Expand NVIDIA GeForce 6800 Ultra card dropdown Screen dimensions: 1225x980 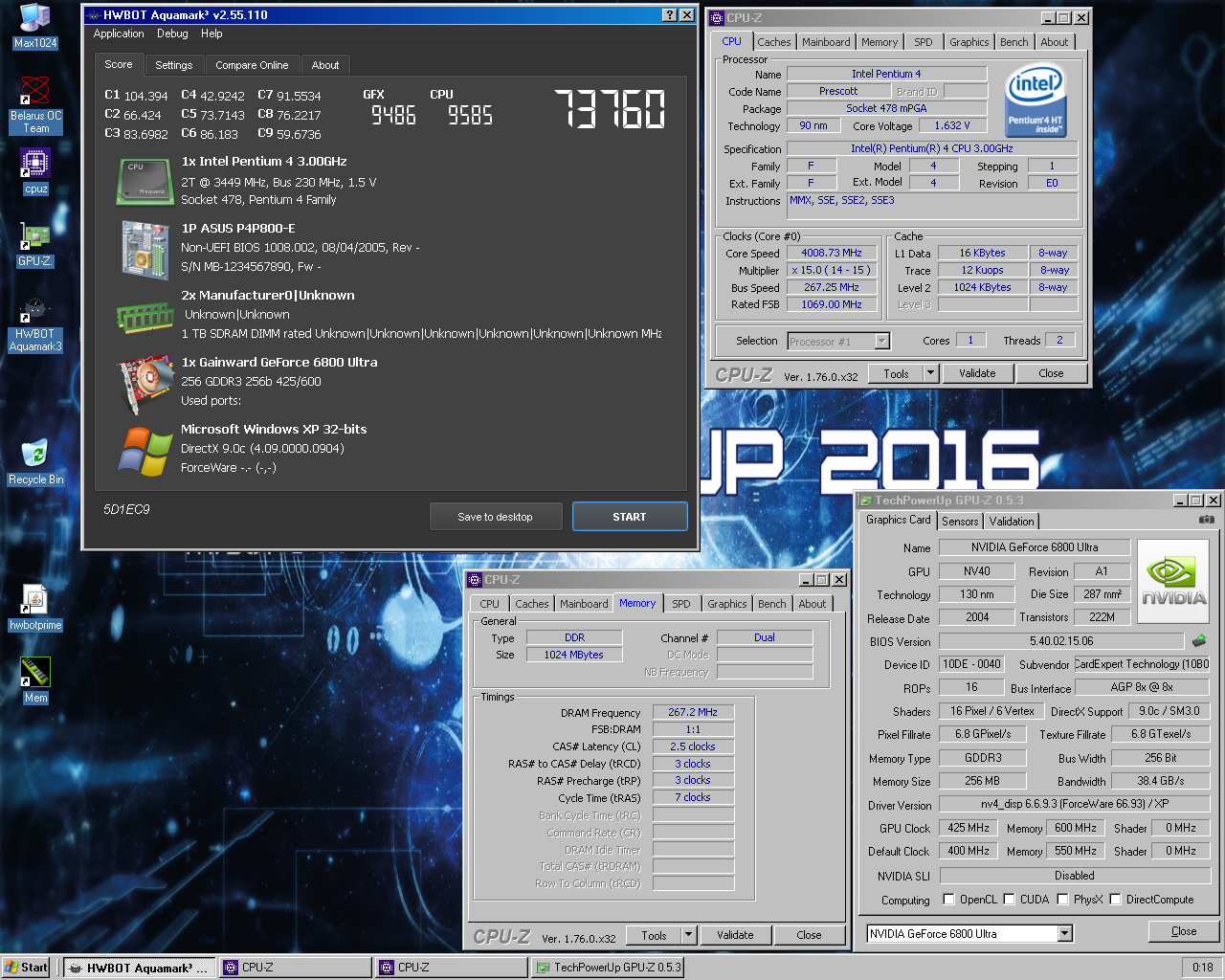pyautogui.click(x=1064, y=933)
